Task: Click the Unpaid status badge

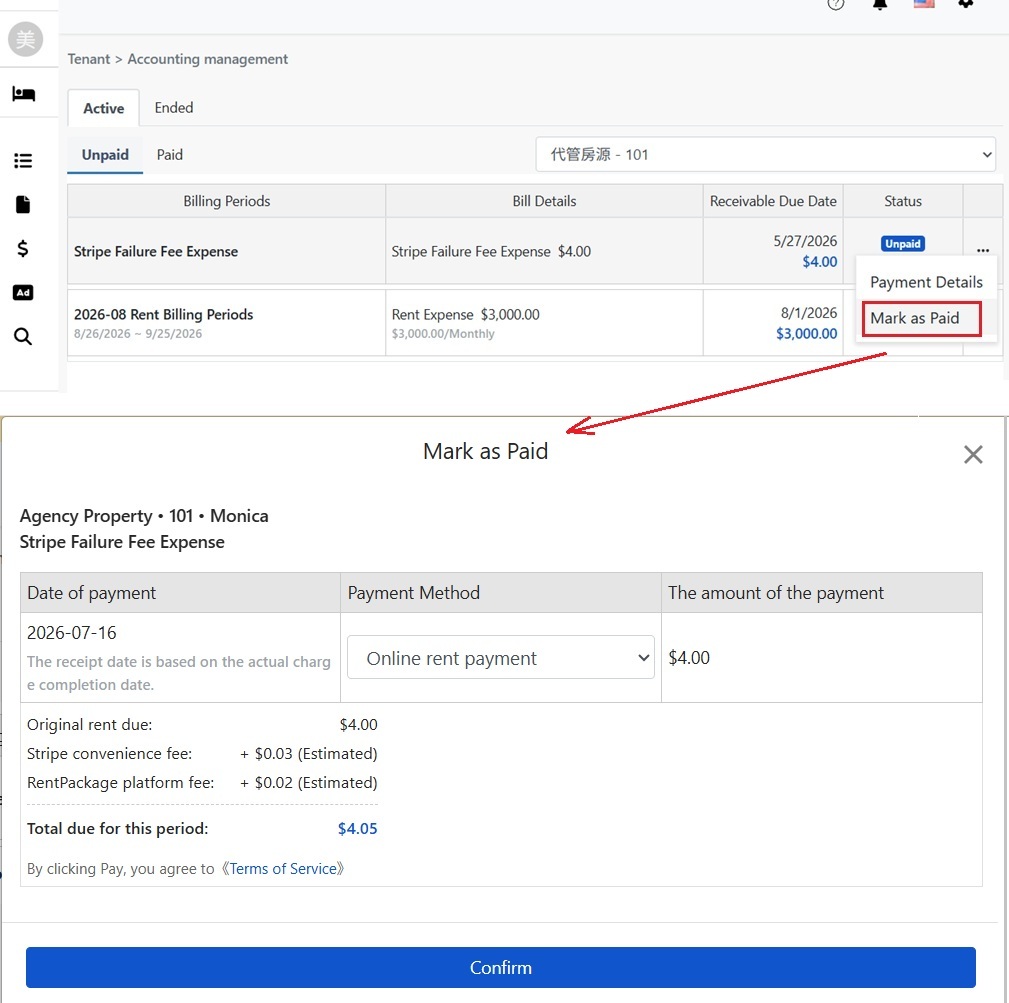Action: point(902,244)
